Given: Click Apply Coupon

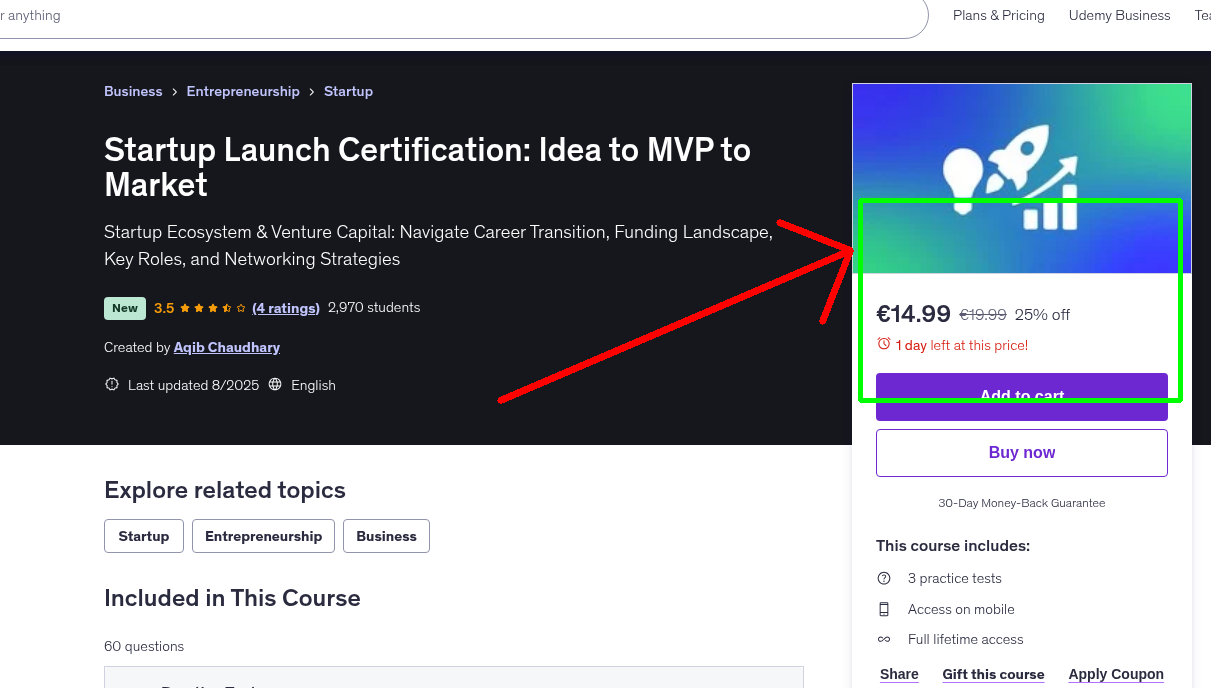Looking at the screenshot, I should pos(1116,674).
